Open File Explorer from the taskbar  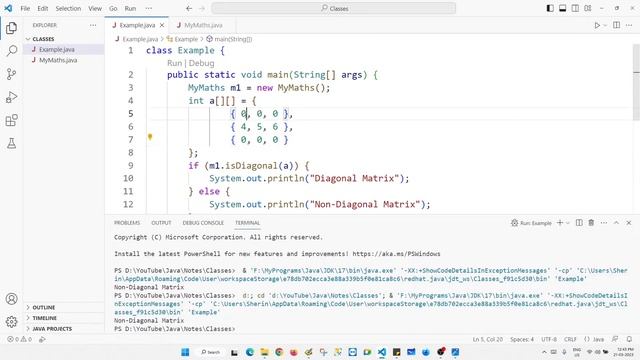[264, 352]
